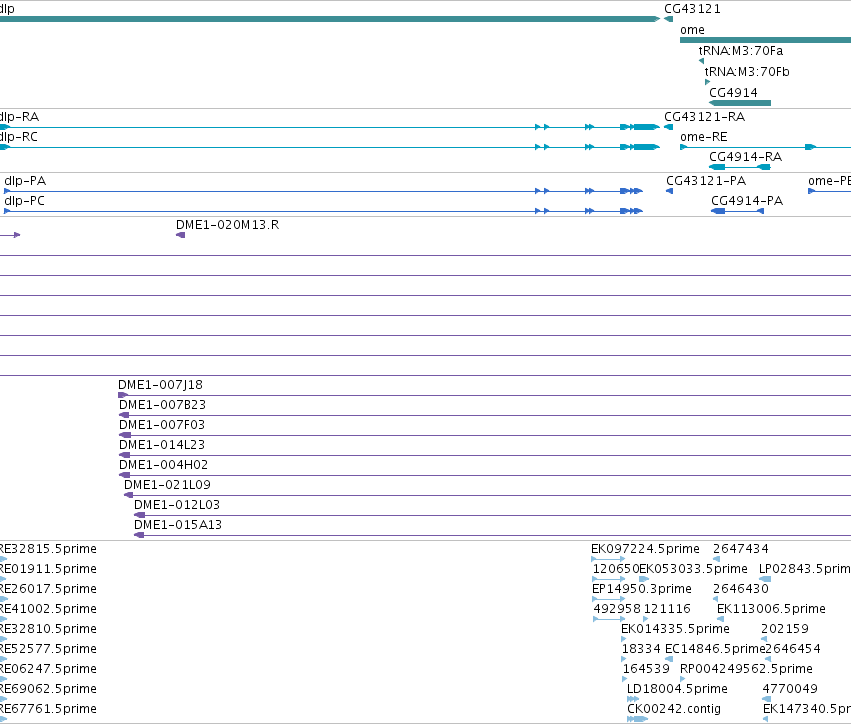The height and width of the screenshot is (724, 851).
Task: Click the DME1-012L03 label
Action: pyautogui.click(x=177, y=505)
